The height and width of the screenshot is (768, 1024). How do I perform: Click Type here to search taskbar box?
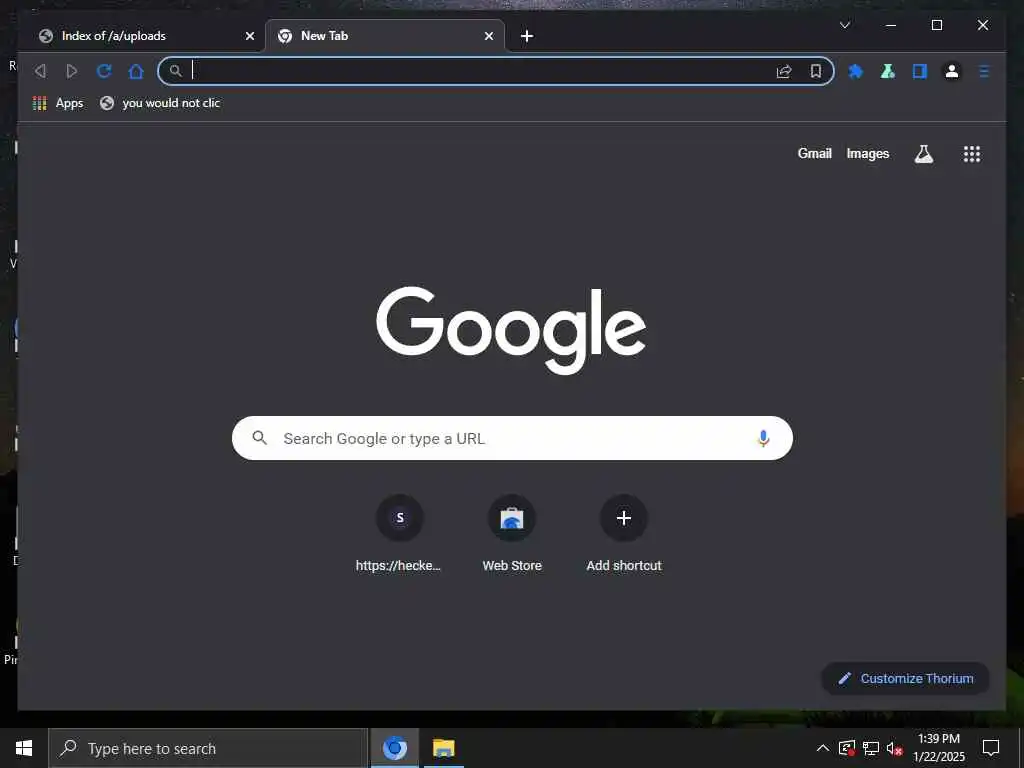(x=208, y=748)
